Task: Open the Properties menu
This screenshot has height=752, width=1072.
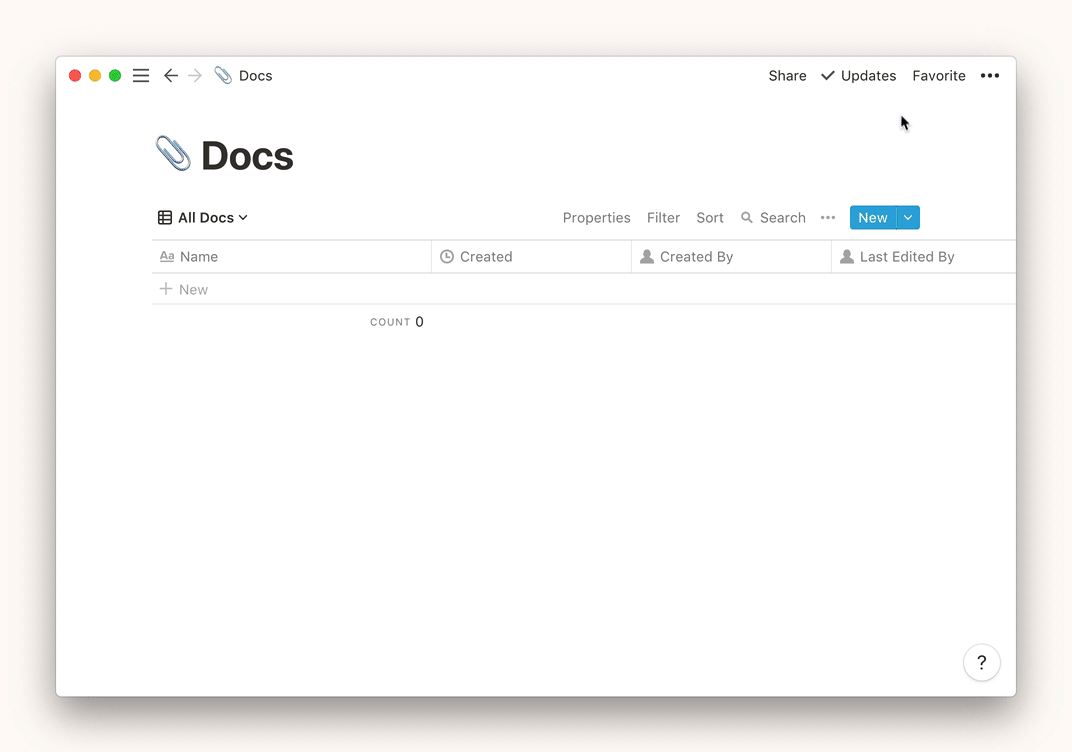Action: 596,218
